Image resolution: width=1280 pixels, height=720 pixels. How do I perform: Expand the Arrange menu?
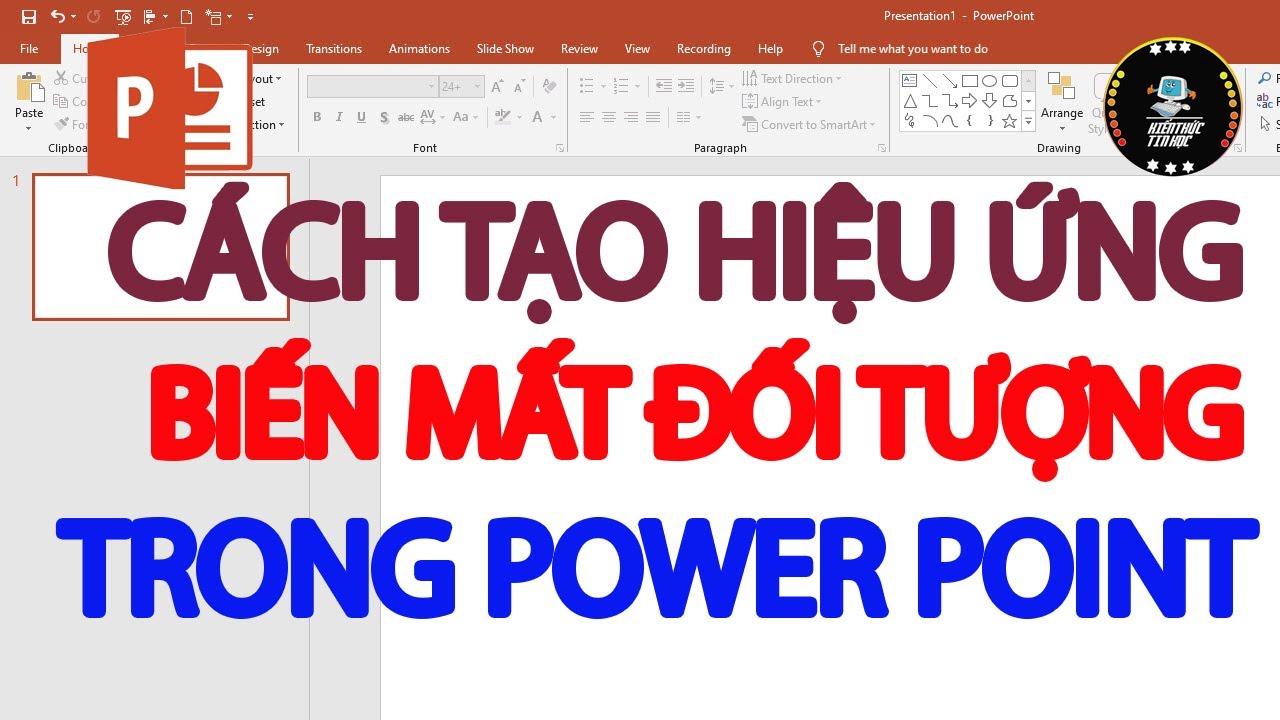1062,103
